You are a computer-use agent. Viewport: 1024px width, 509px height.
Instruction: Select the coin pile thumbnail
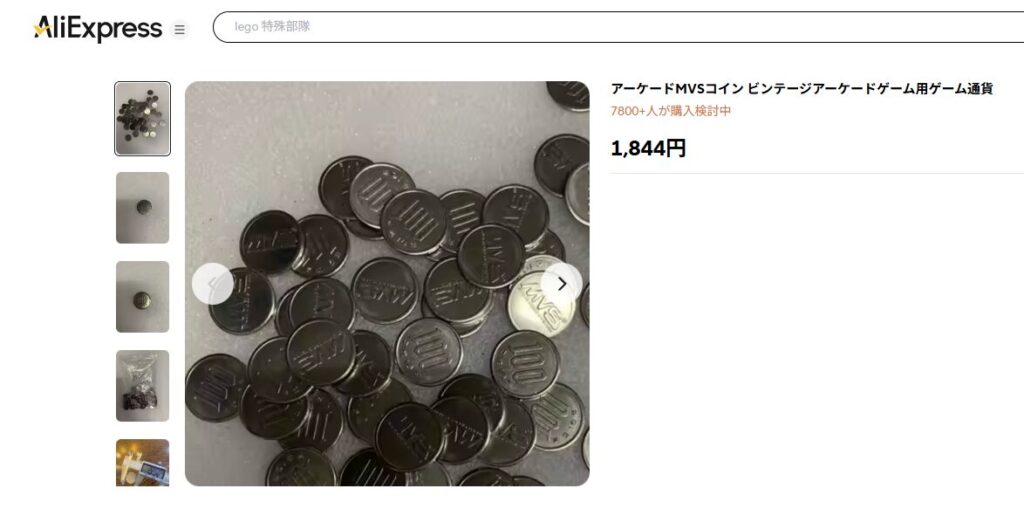click(x=142, y=118)
